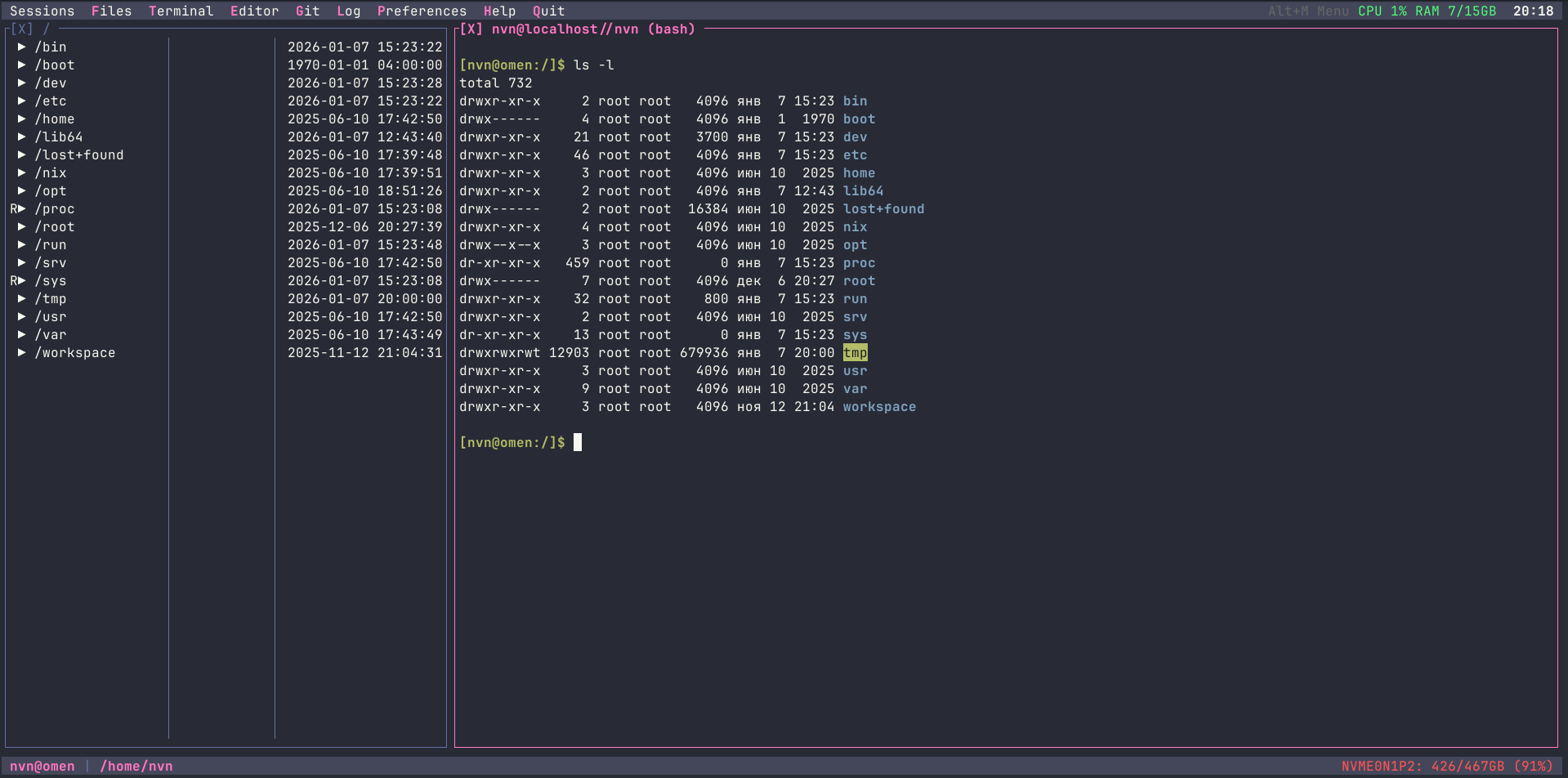Select the /lost+found folder in tree
The image size is (1568, 778).
pyautogui.click(x=79, y=154)
